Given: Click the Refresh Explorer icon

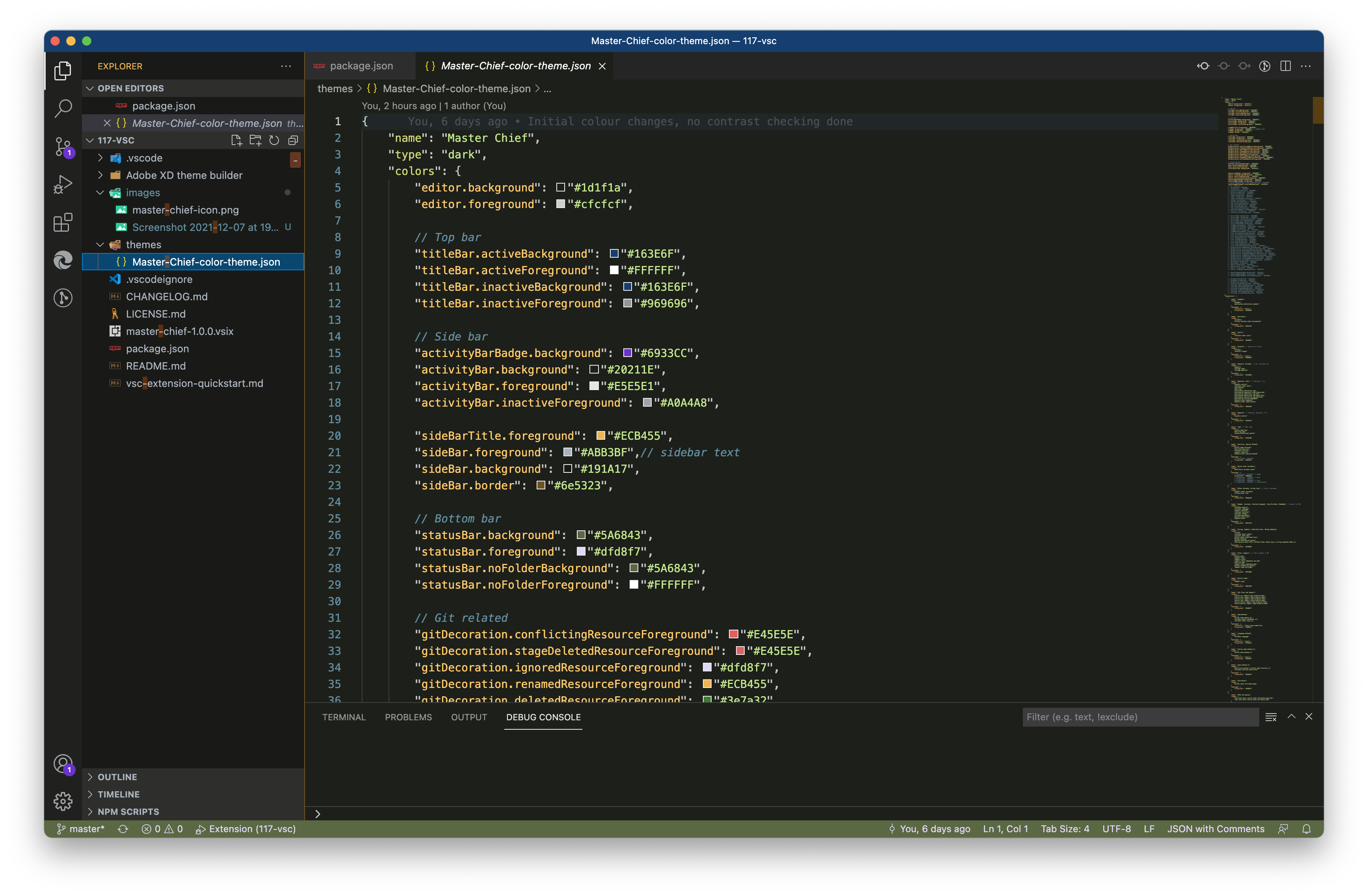Looking at the screenshot, I should tap(274, 139).
